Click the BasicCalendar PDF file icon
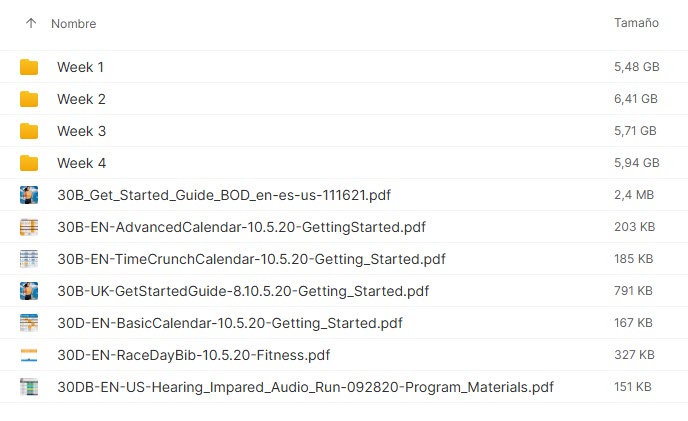688x421 pixels. [x=29, y=323]
